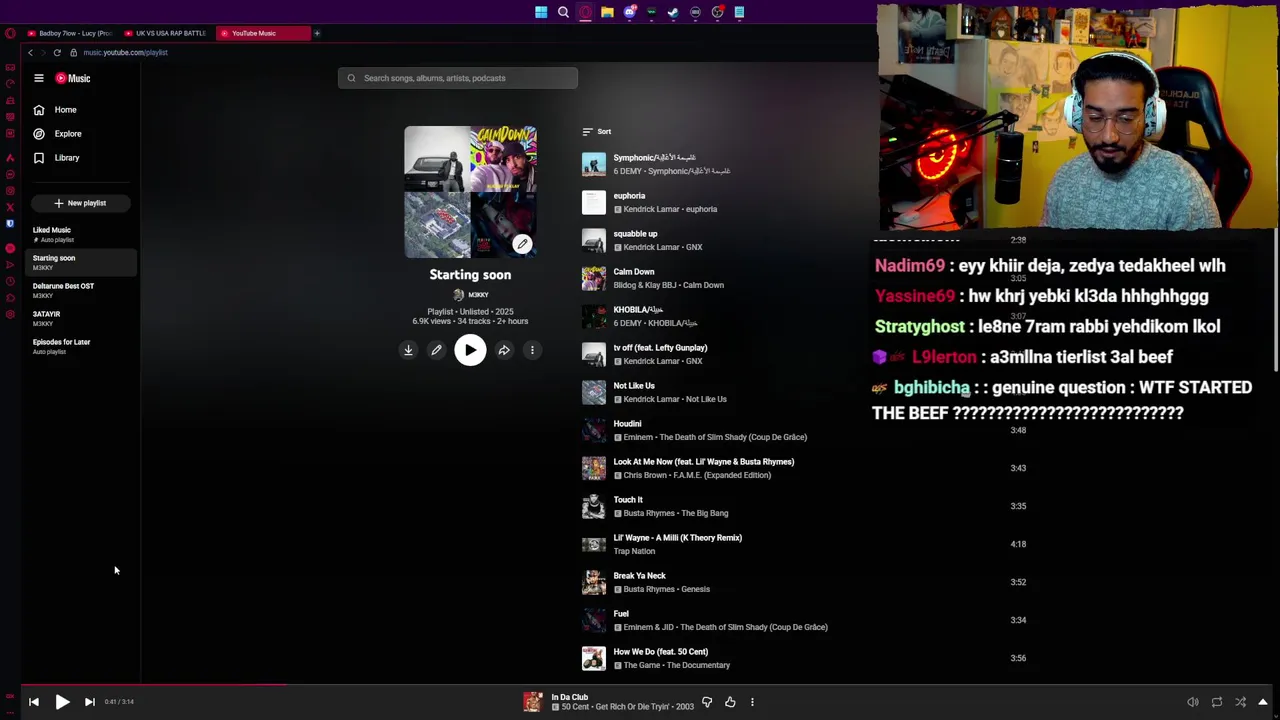Open Instagram in the Opera sidebar

(10, 190)
